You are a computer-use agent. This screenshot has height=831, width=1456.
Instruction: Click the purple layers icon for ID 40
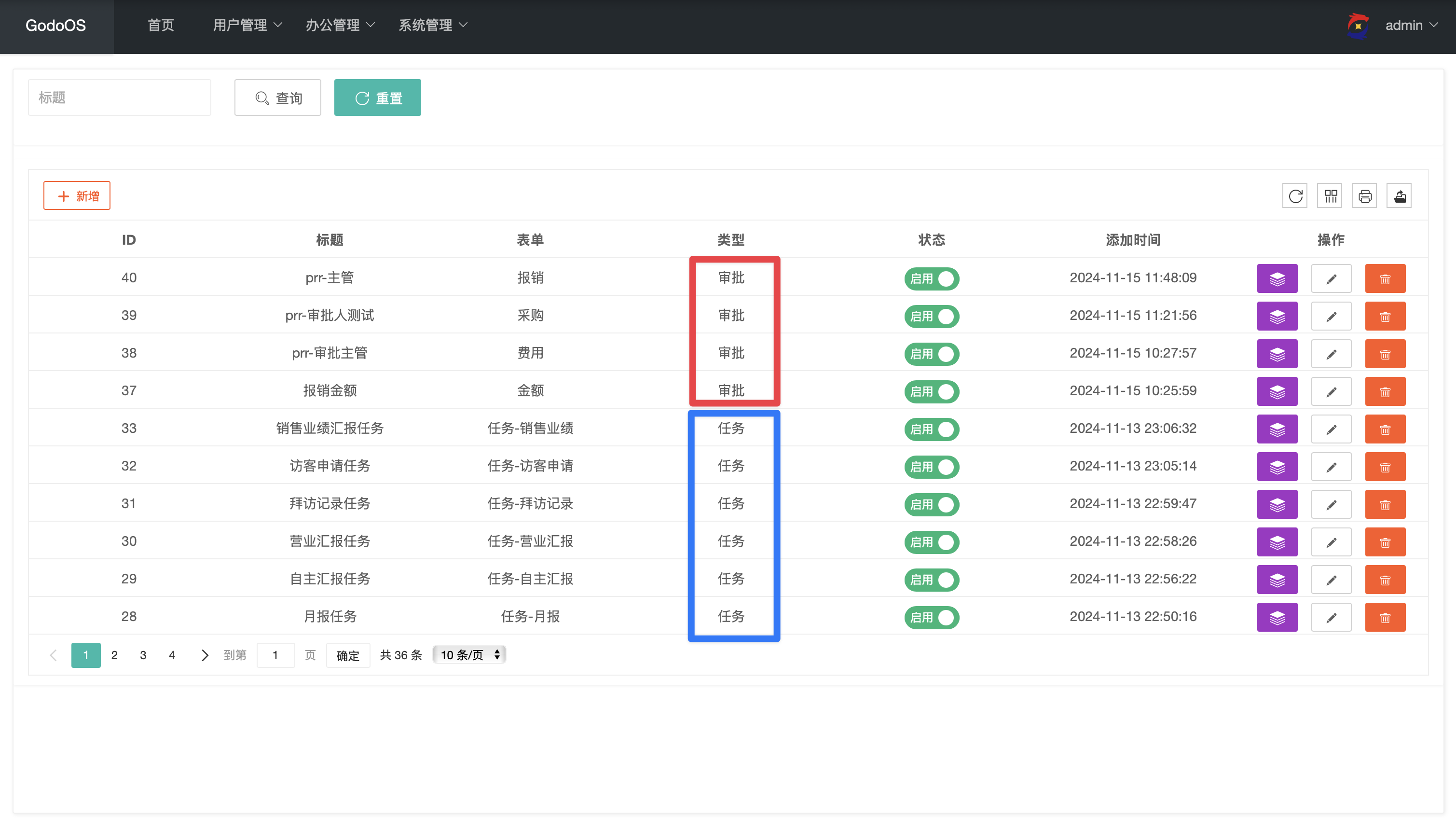[1278, 278]
